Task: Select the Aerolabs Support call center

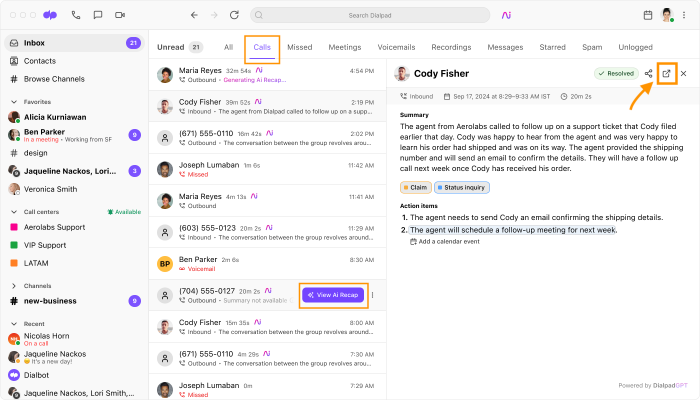Action: pyautogui.click(x=55, y=228)
